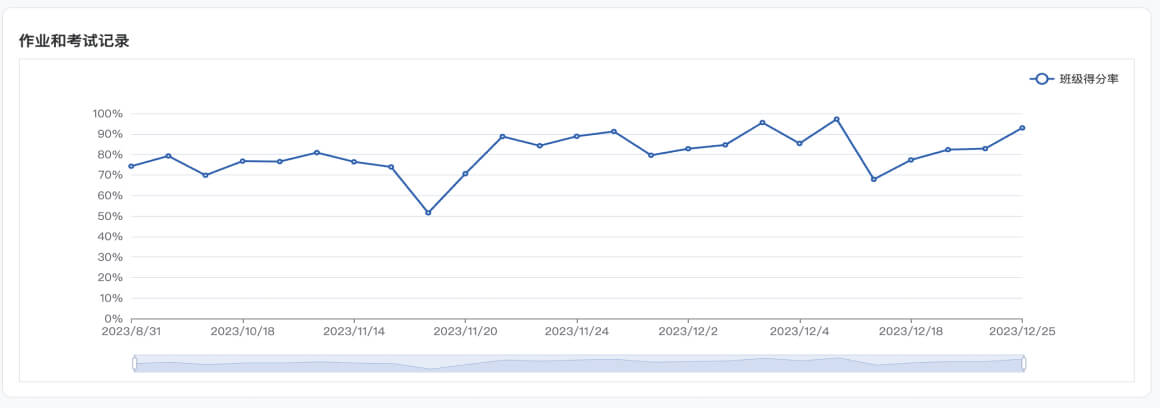Select the last data point at 2023/12/25
1160x408 pixels.
[1022, 128]
